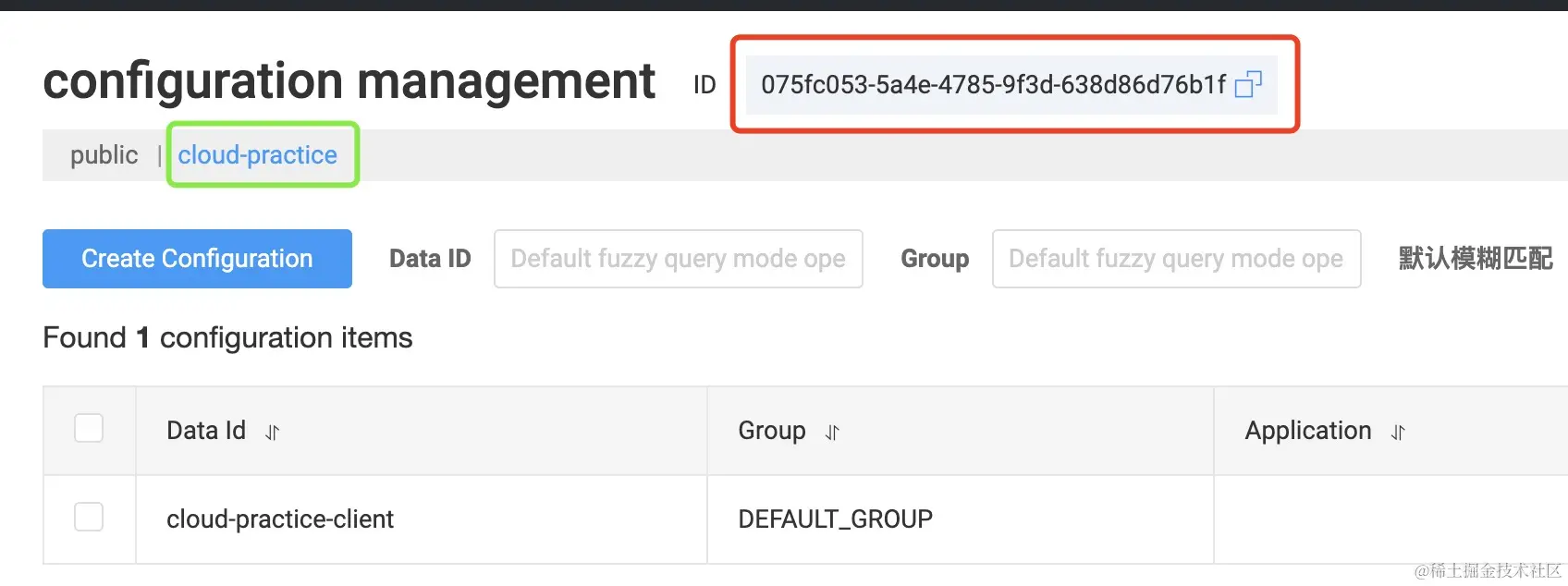Check the cloud-practice-client row checkbox

click(x=89, y=517)
